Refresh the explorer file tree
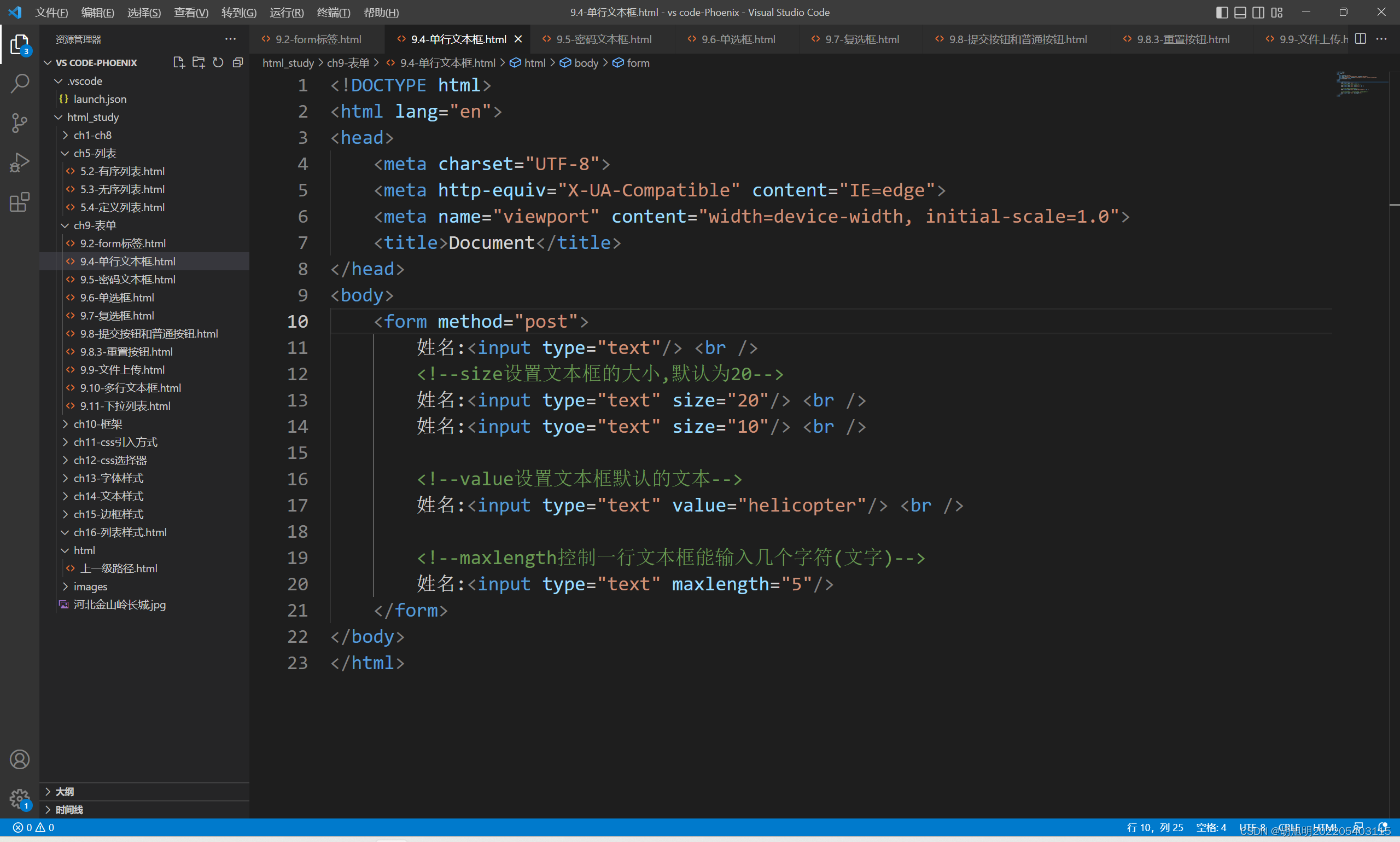The width and height of the screenshot is (1400, 842). coord(218,62)
